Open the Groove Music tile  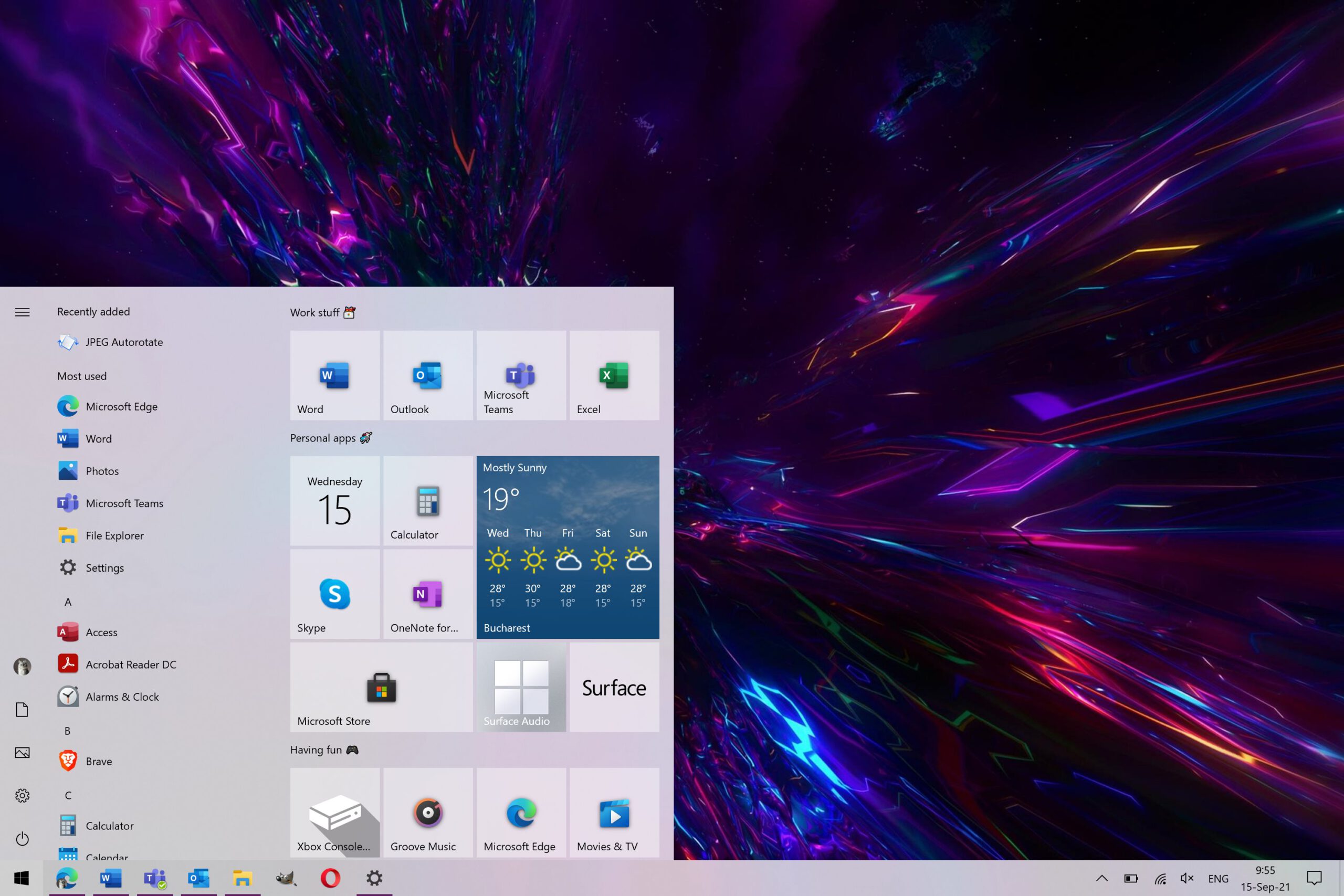click(427, 812)
